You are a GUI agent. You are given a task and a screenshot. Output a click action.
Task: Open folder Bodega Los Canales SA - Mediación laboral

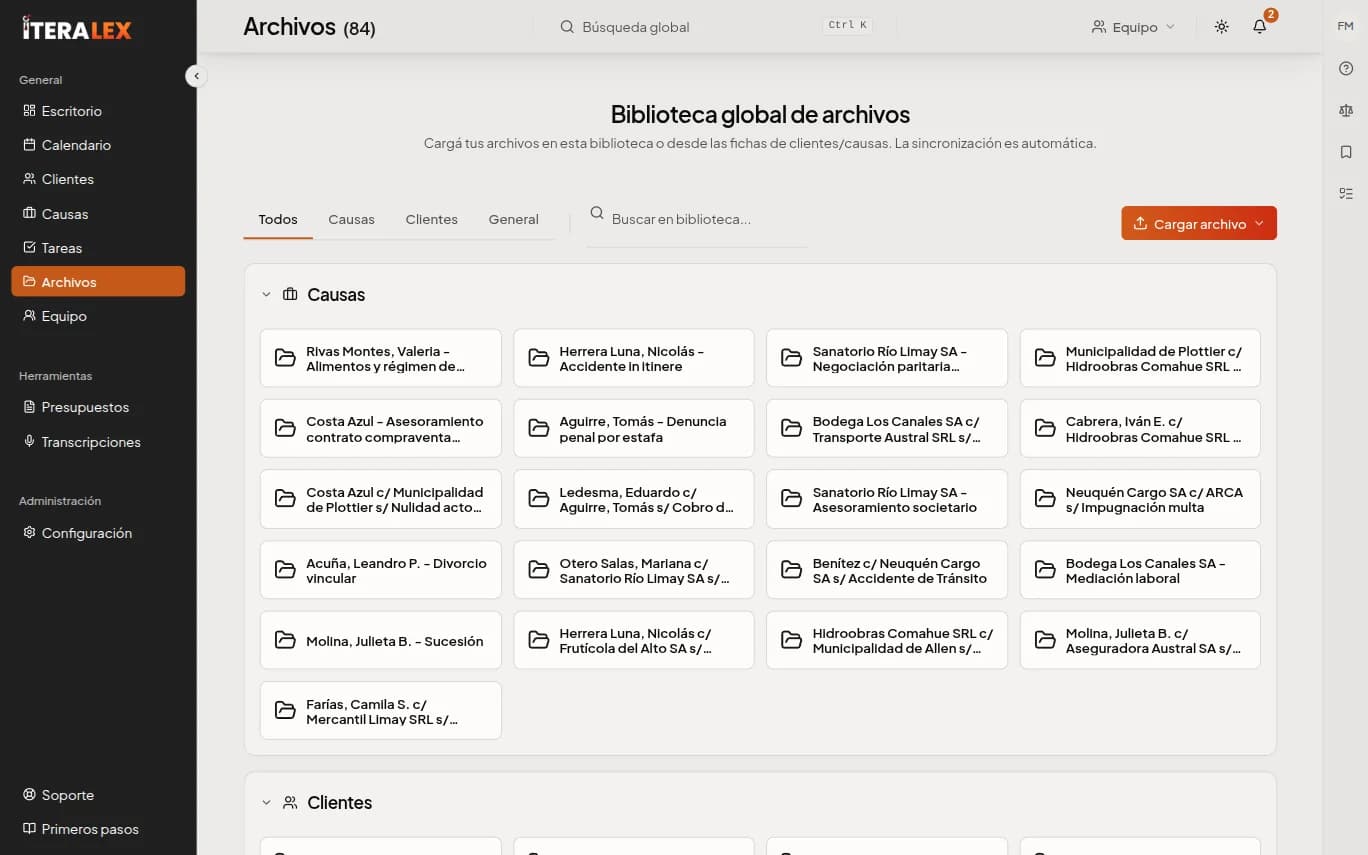[x=1140, y=570]
